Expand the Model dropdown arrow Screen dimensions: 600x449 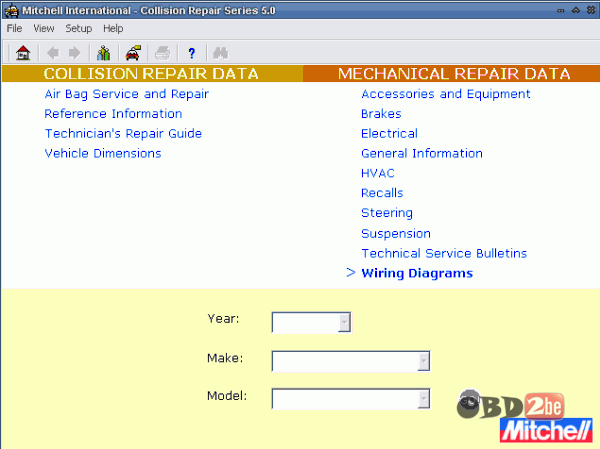click(424, 399)
